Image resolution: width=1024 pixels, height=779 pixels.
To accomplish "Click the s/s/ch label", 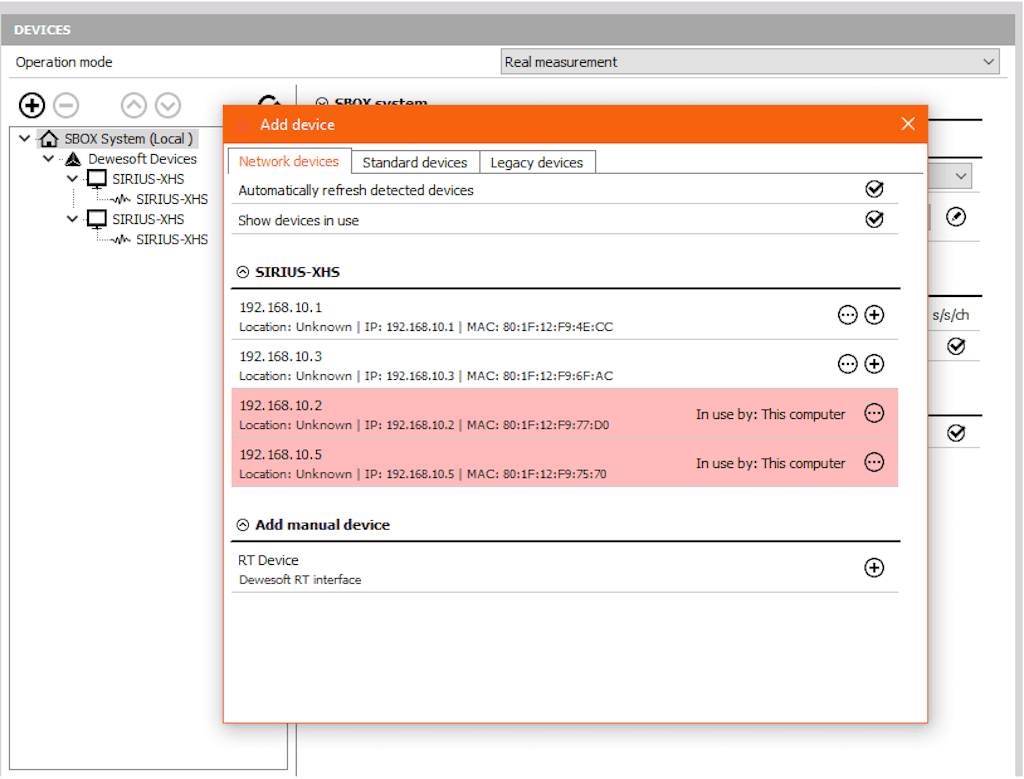I will point(950,315).
